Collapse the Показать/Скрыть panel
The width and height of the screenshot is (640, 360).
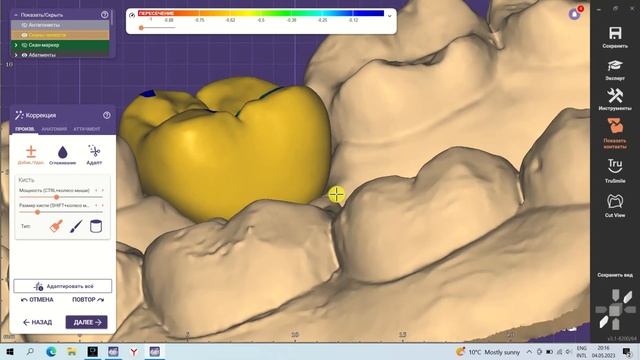pos(16,15)
